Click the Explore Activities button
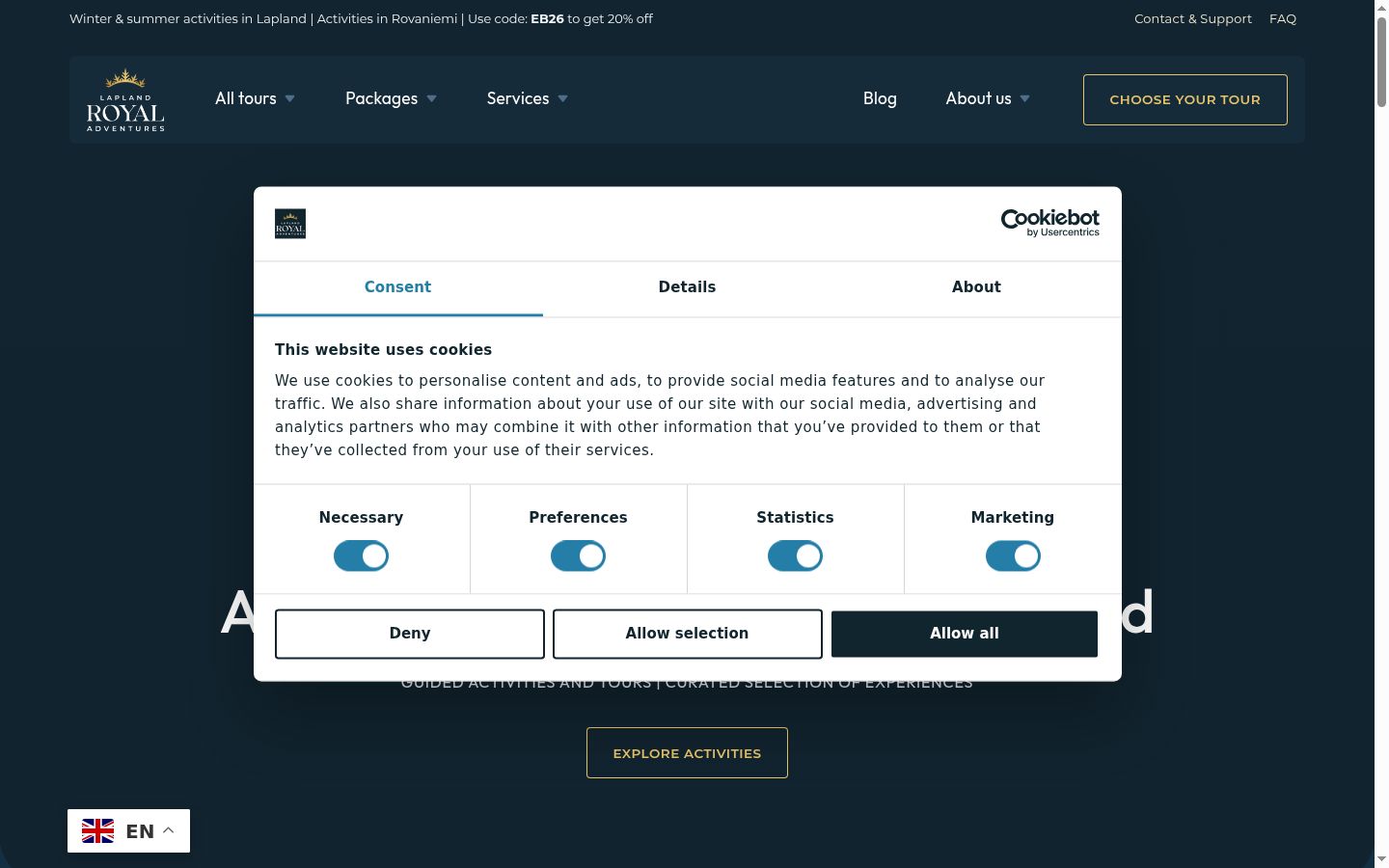Screen dimensions: 1389x868 (x=687, y=753)
